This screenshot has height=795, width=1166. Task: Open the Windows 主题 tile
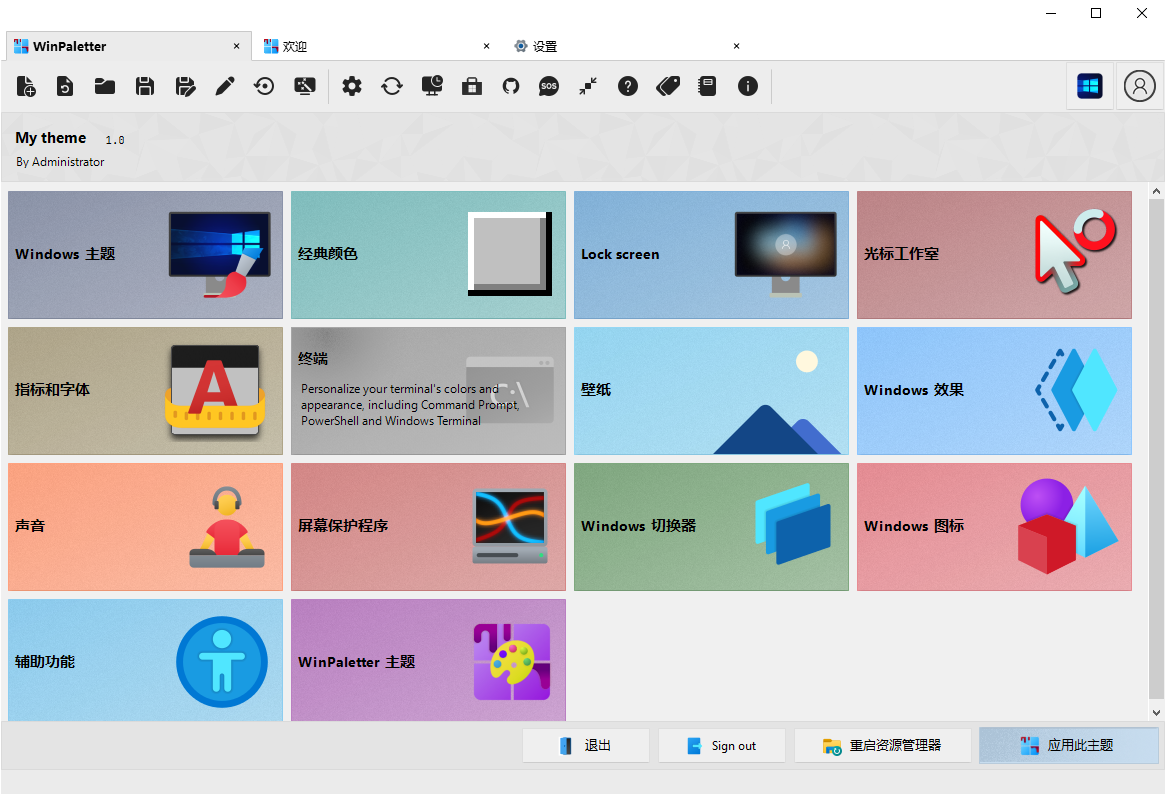pyautogui.click(x=146, y=255)
